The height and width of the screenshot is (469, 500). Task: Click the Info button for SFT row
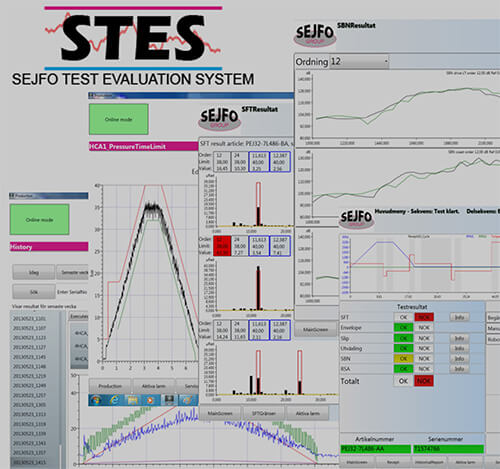click(x=459, y=317)
